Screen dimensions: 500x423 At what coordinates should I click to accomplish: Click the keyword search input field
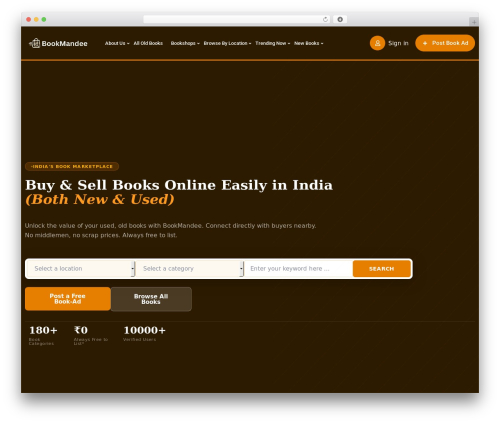tap(298, 269)
